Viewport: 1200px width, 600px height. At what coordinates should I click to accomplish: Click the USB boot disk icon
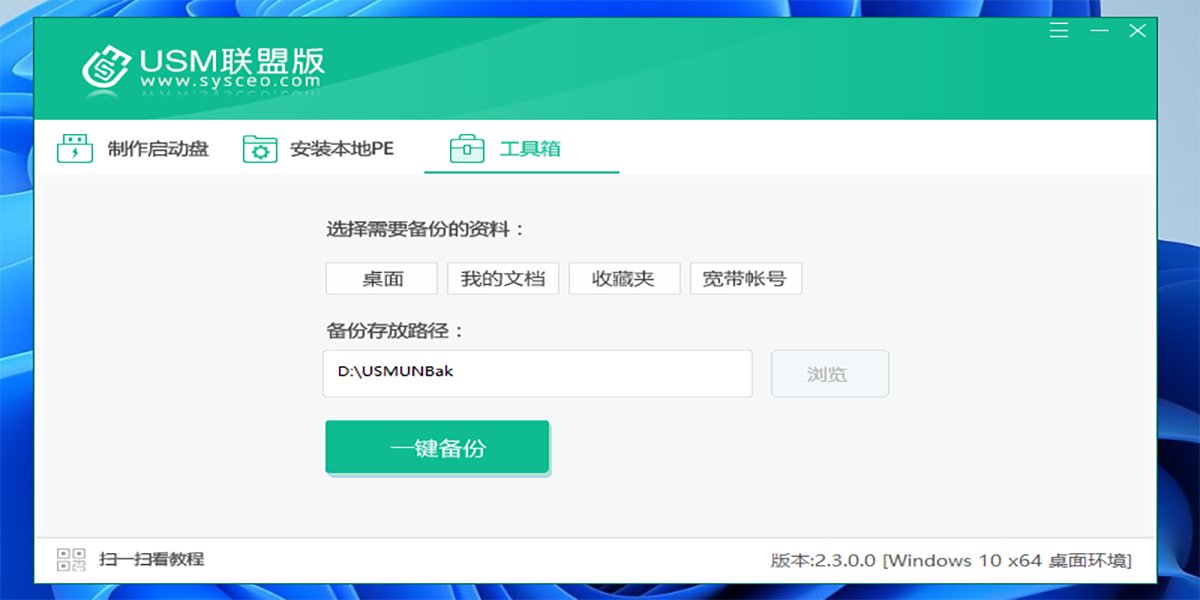point(74,149)
